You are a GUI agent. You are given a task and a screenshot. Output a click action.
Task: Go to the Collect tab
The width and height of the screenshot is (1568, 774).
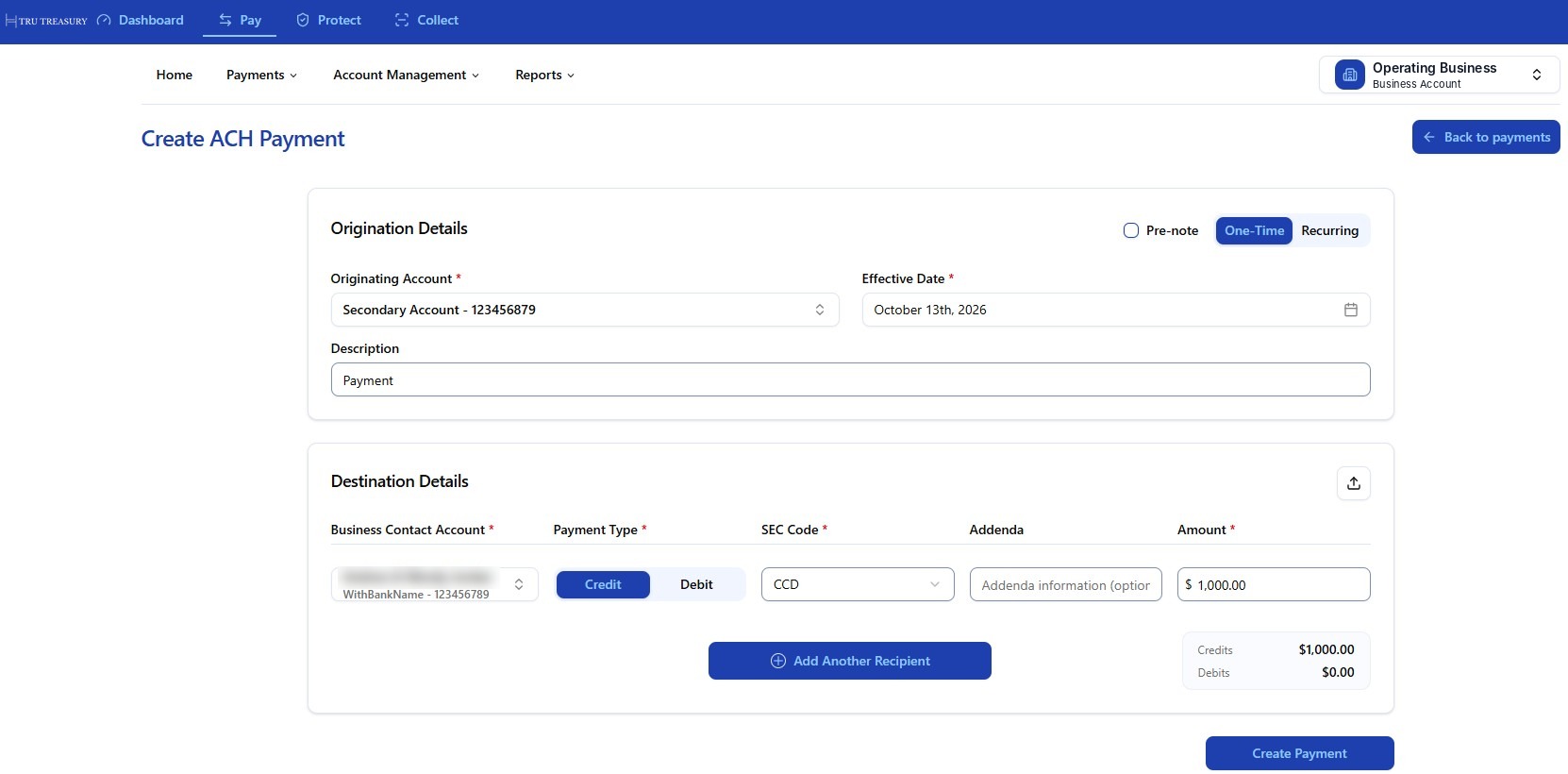tap(426, 20)
